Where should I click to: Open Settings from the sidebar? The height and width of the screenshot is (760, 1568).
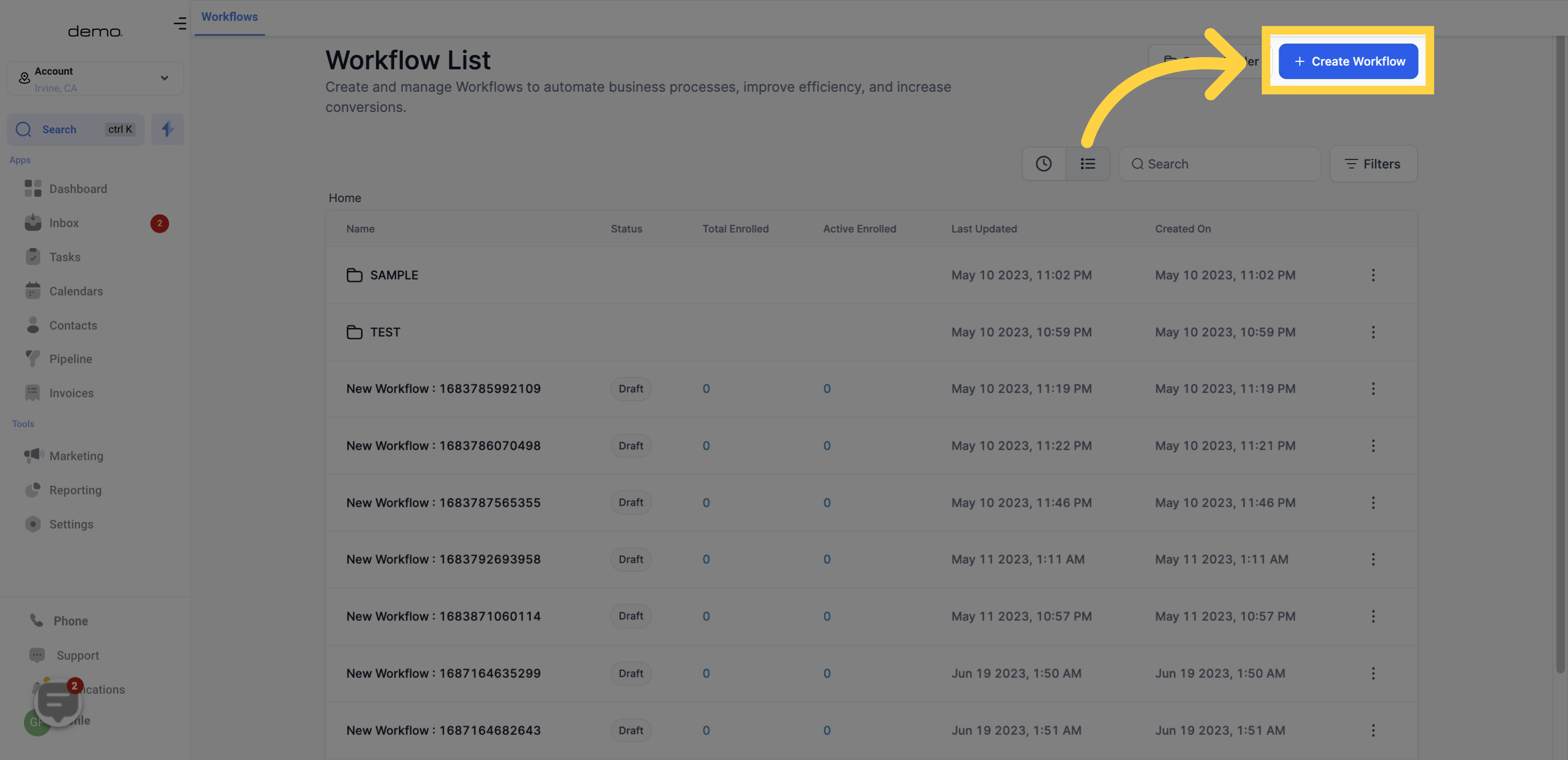70,524
